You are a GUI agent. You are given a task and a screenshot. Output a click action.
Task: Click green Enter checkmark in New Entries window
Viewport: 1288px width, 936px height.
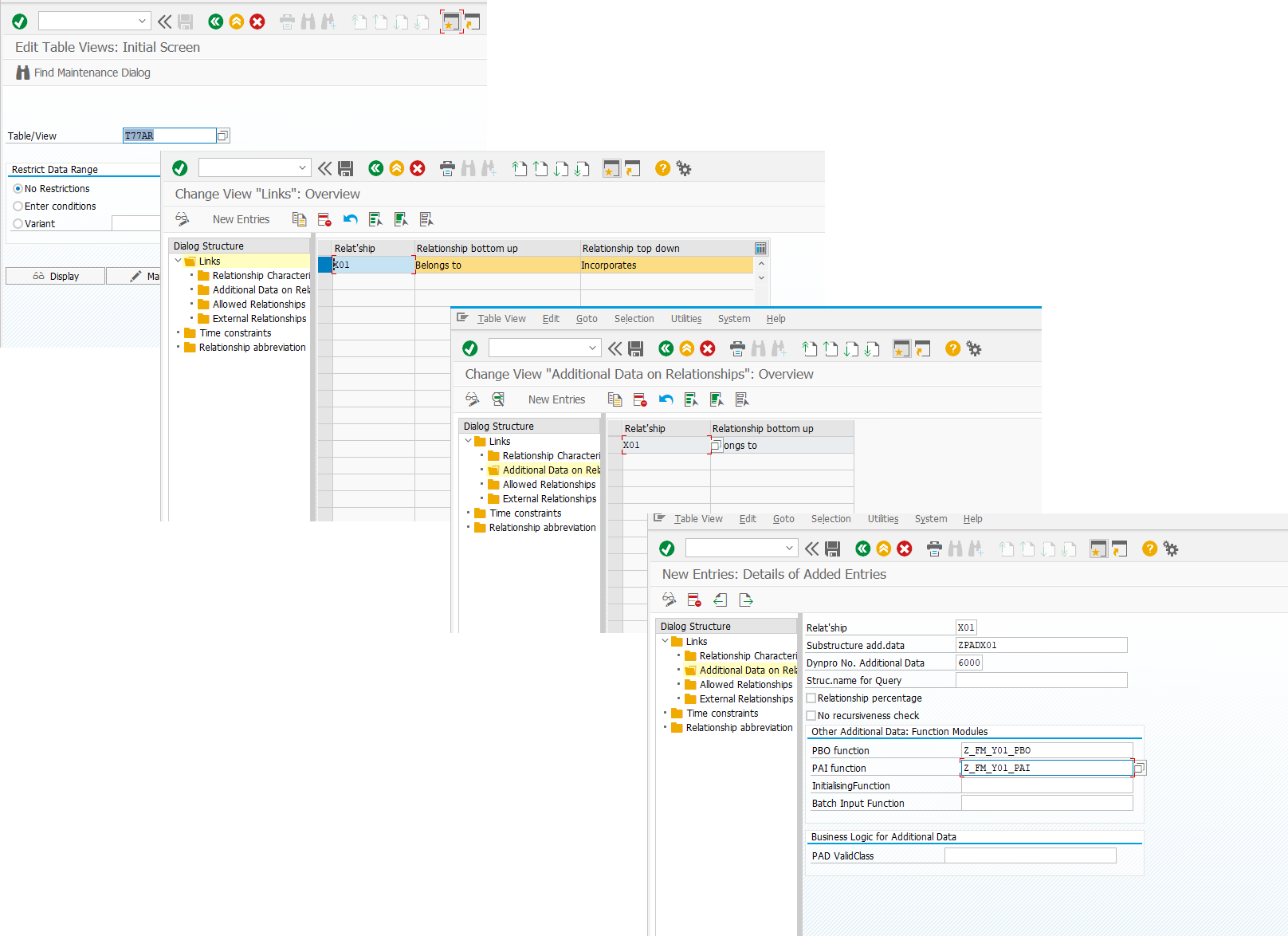click(x=667, y=549)
